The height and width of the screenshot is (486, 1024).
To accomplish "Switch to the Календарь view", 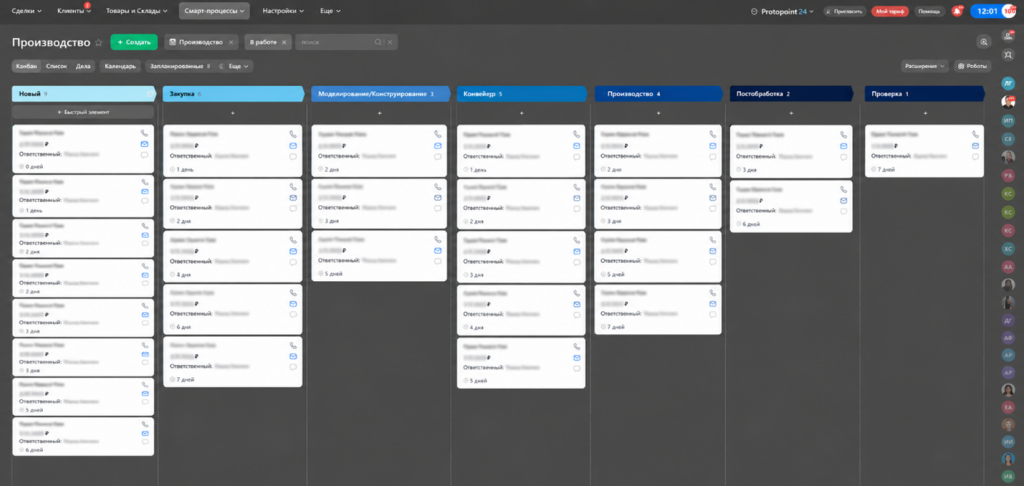I will (x=120, y=66).
